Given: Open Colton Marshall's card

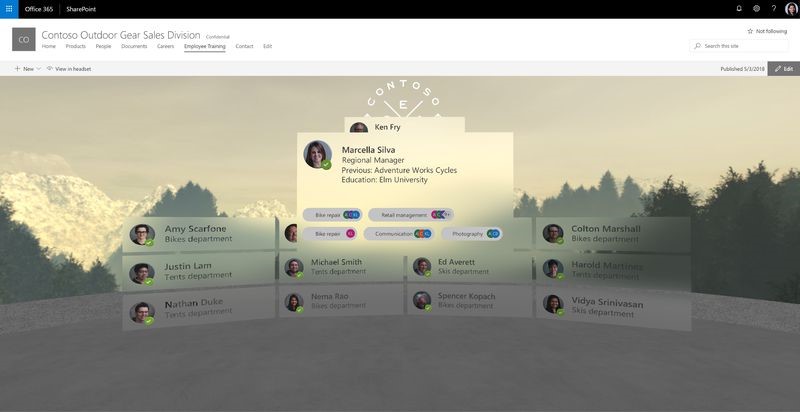Looking at the screenshot, I should tap(613, 234).
